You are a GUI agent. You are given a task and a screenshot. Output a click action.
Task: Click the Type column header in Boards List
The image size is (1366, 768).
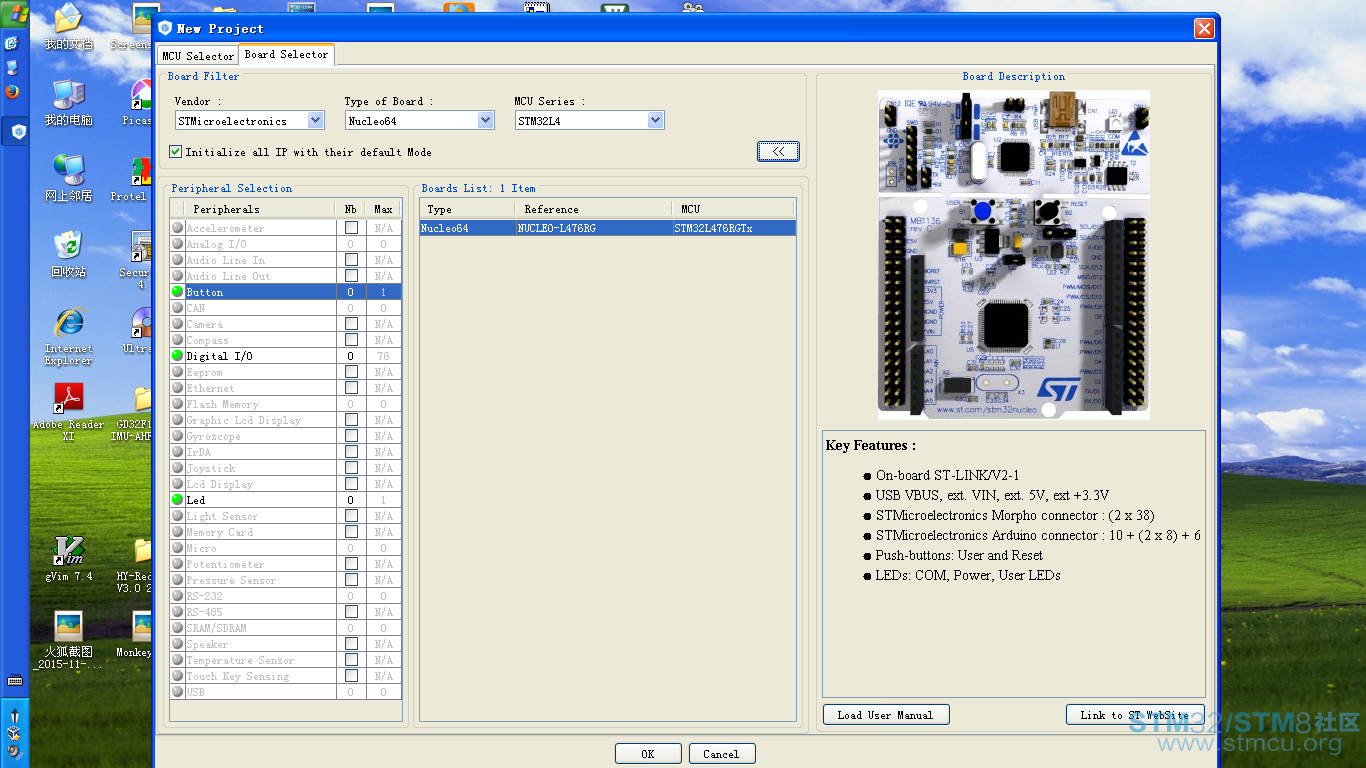coord(468,209)
